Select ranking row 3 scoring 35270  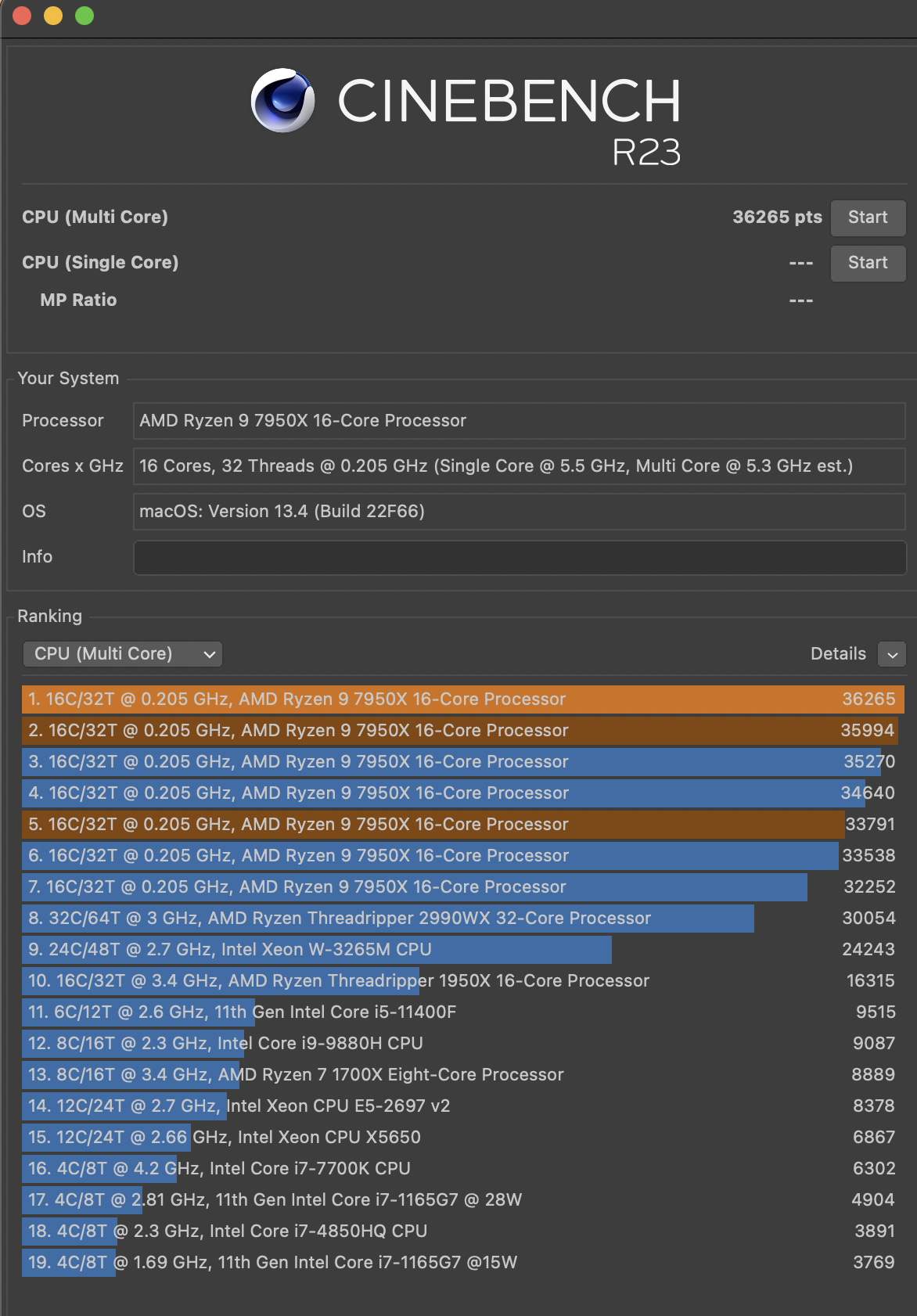click(x=463, y=762)
